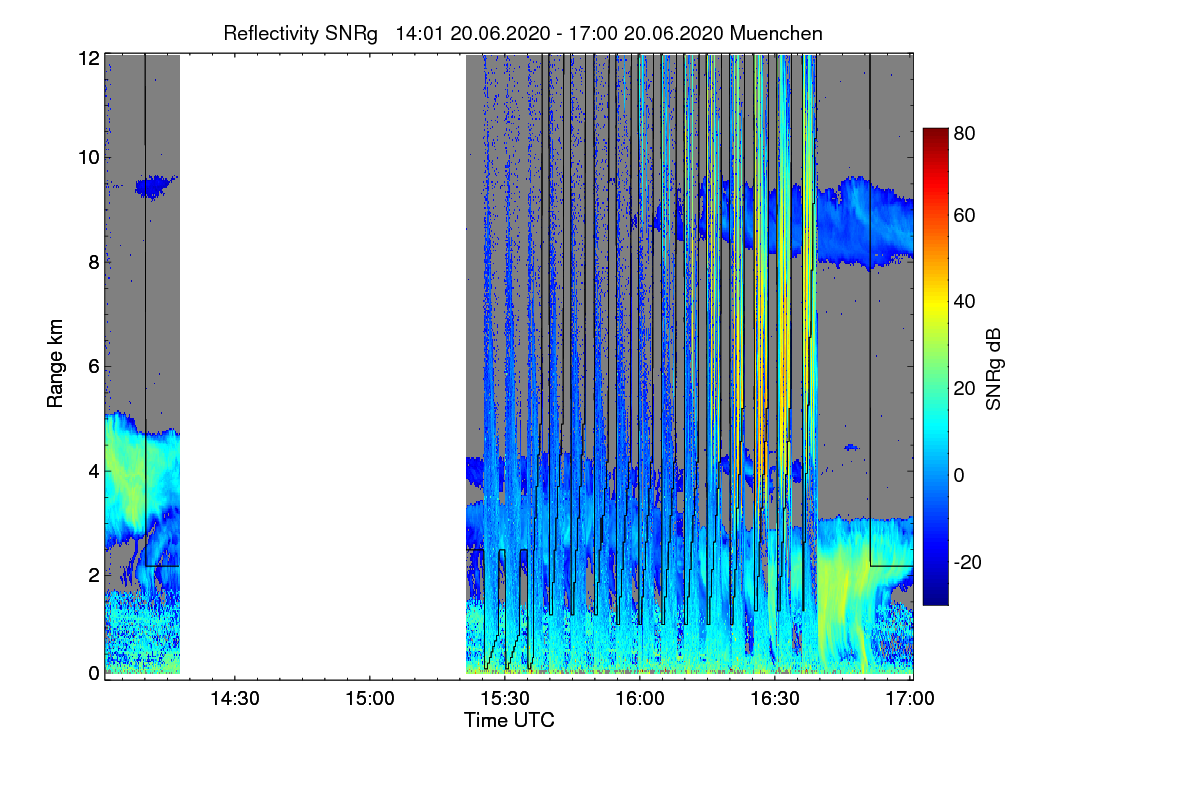Image resolution: width=1200 pixels, height=800 pixels.
Task: Click the colorbar value 80
Action: 965,133
